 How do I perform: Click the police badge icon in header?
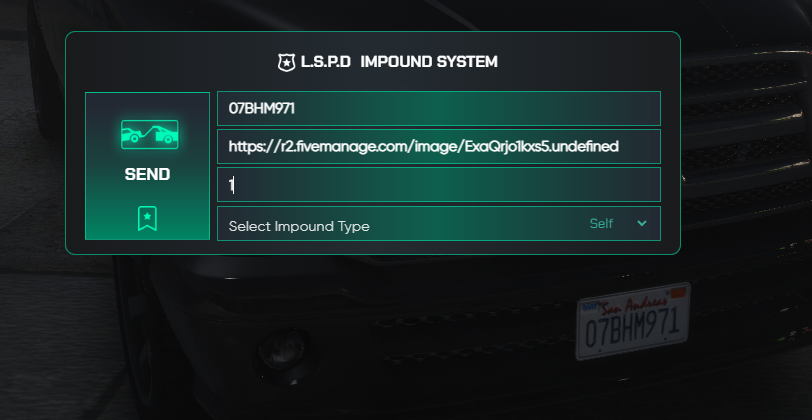(286, 63)
